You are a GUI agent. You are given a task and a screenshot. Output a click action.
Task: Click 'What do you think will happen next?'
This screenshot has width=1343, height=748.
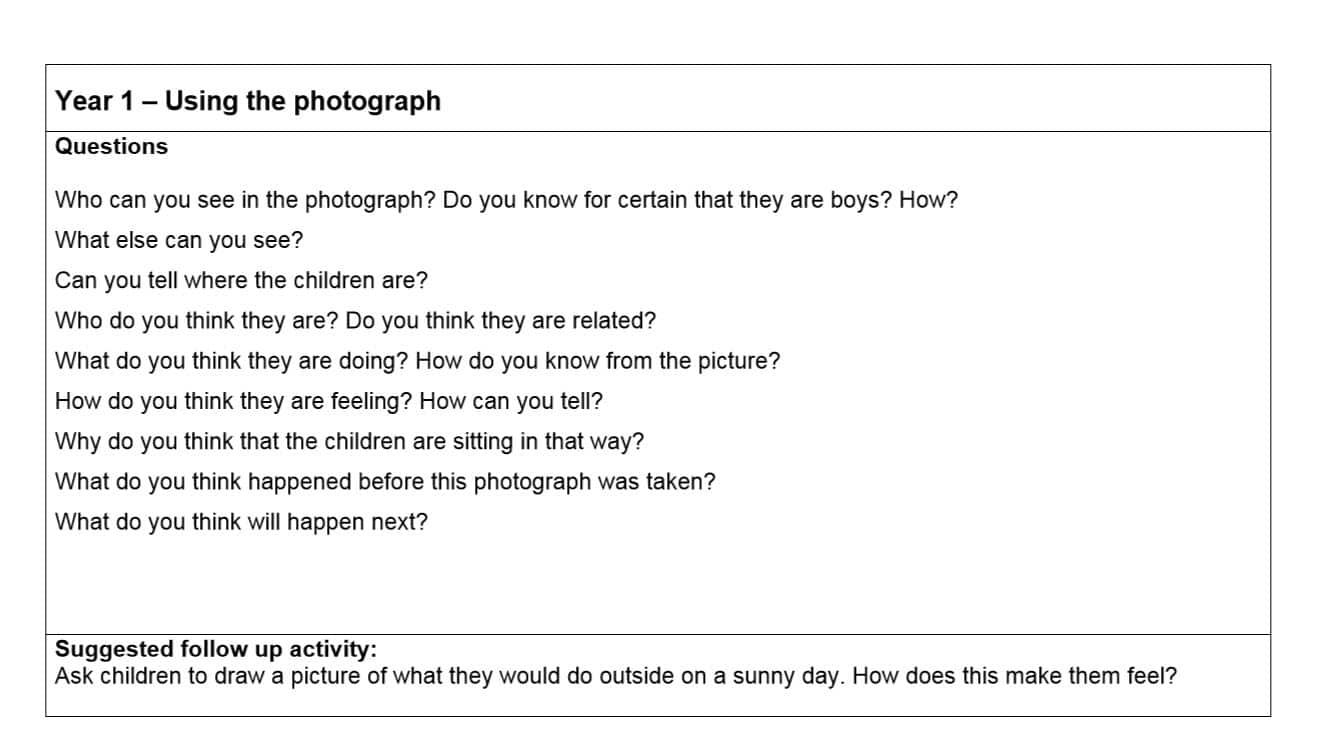pyautogui.click(x=241, y=522)
